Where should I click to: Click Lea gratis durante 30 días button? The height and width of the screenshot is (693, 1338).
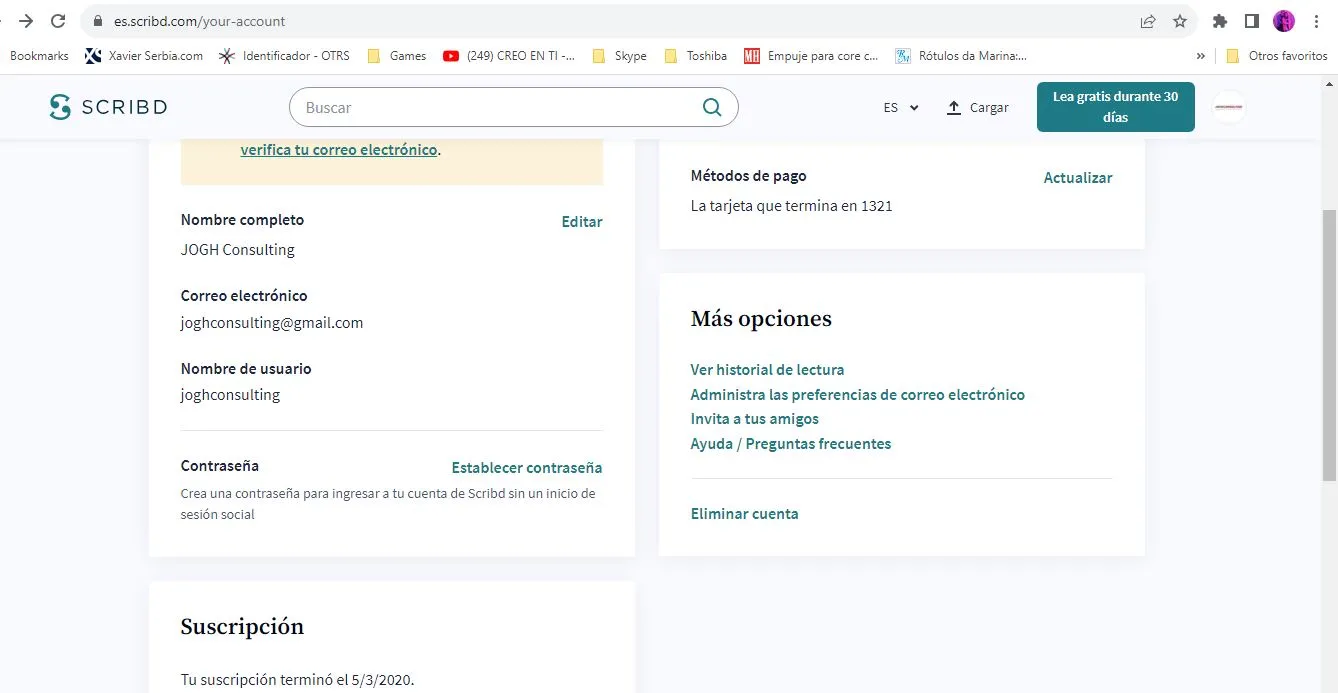tap(1116, 107)
